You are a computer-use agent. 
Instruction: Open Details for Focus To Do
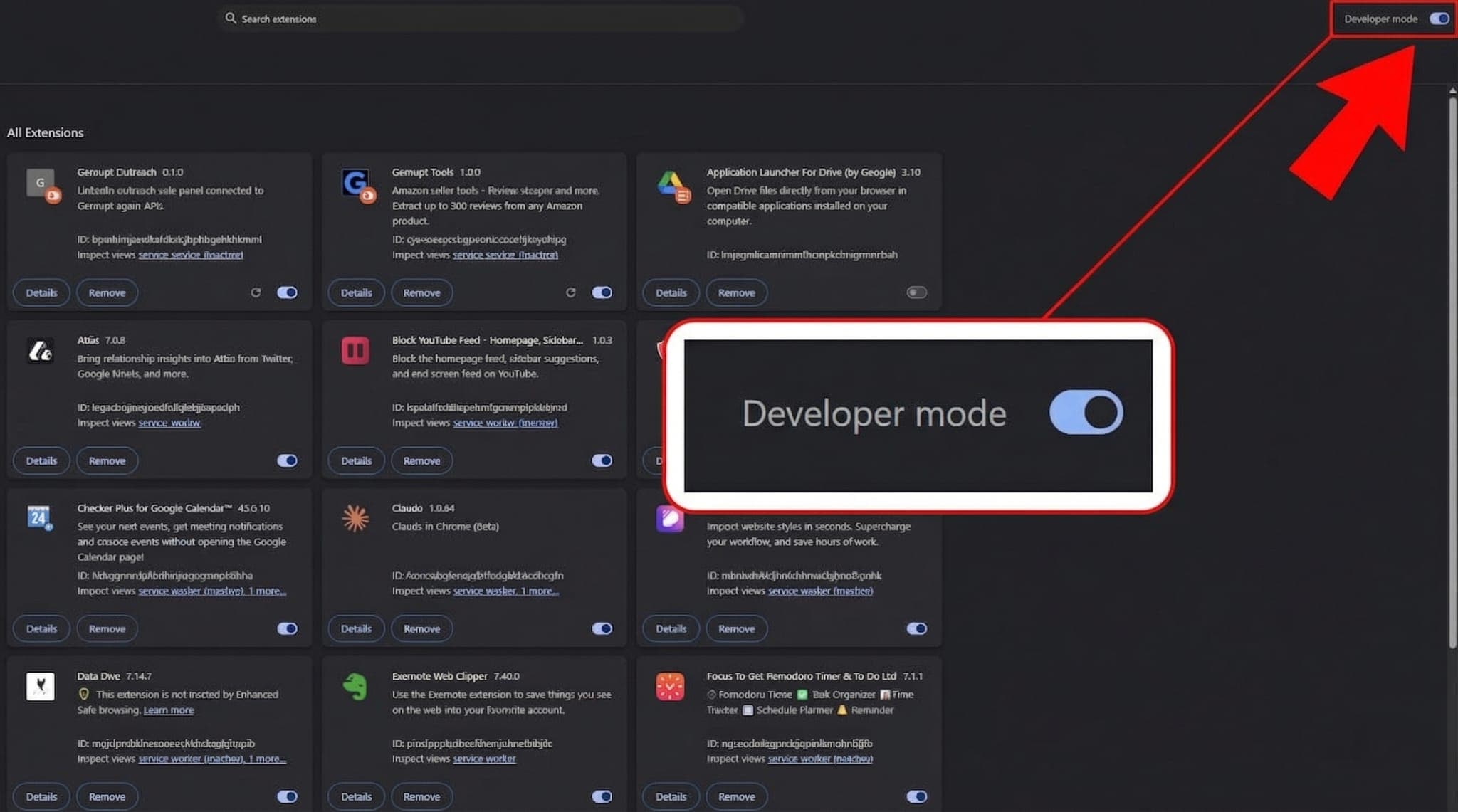coord(671,796)
